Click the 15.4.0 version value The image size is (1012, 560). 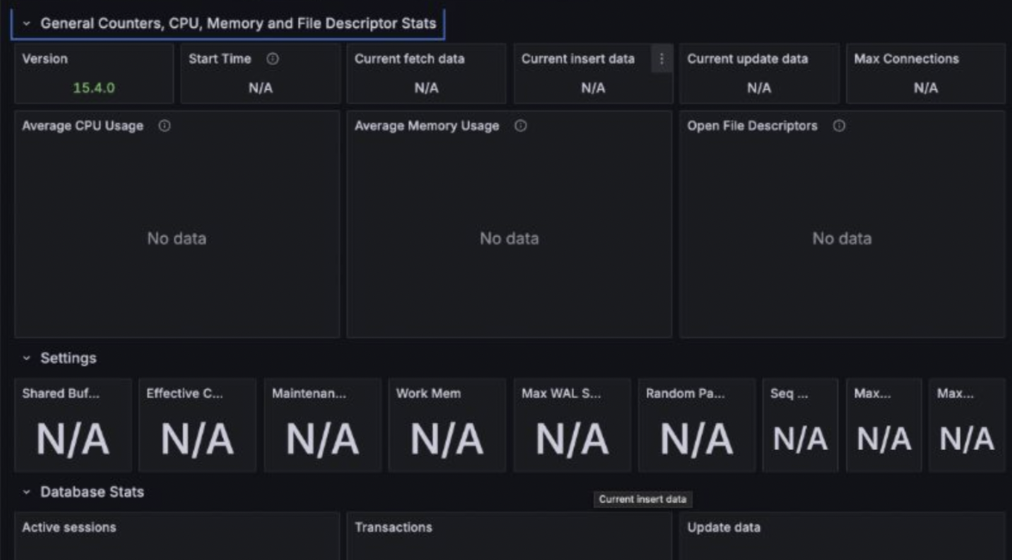94,88
